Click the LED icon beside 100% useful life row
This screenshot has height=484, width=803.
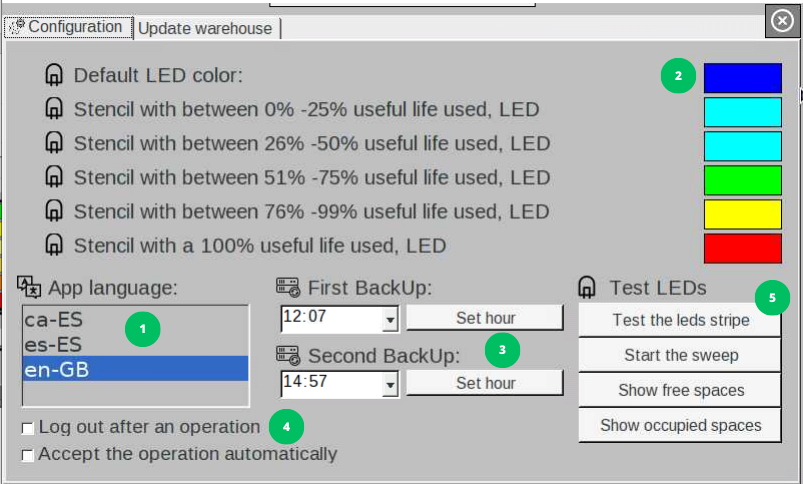pos(55,245)
